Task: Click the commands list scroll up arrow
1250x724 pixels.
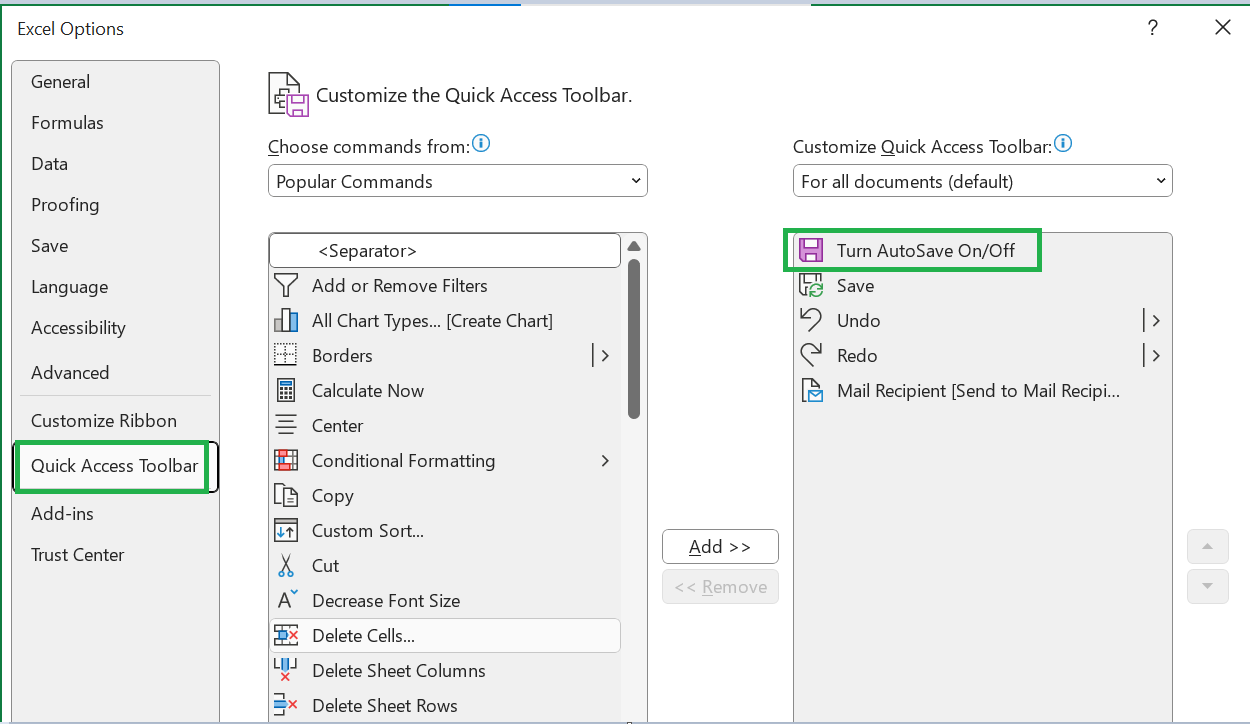Action: [x=634, y=246]
